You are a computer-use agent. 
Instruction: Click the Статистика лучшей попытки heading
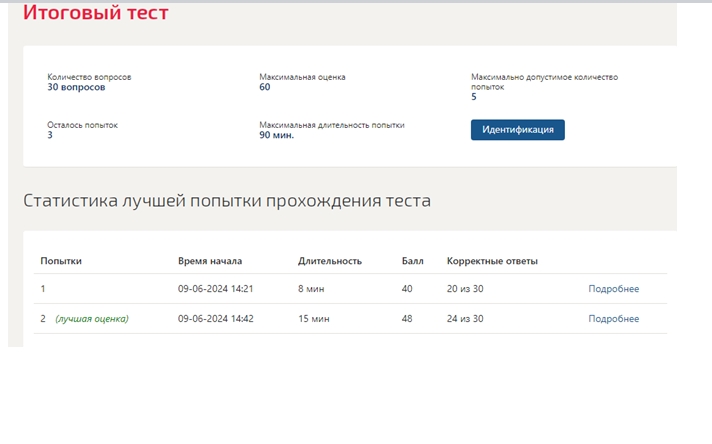[227, 201]
